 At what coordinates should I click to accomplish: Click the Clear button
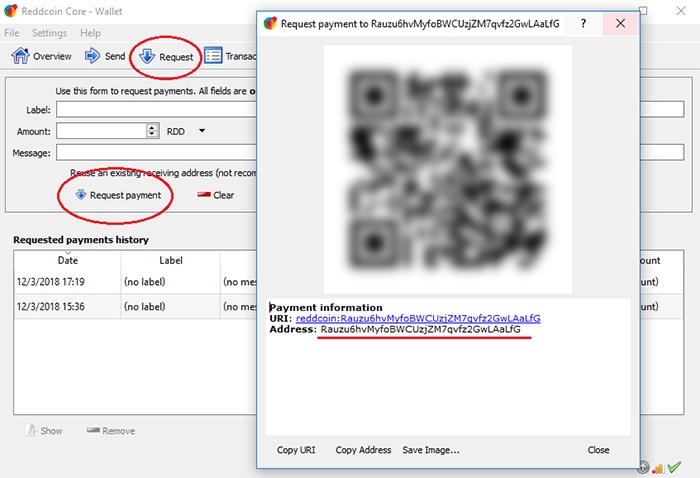coord(216,195)
